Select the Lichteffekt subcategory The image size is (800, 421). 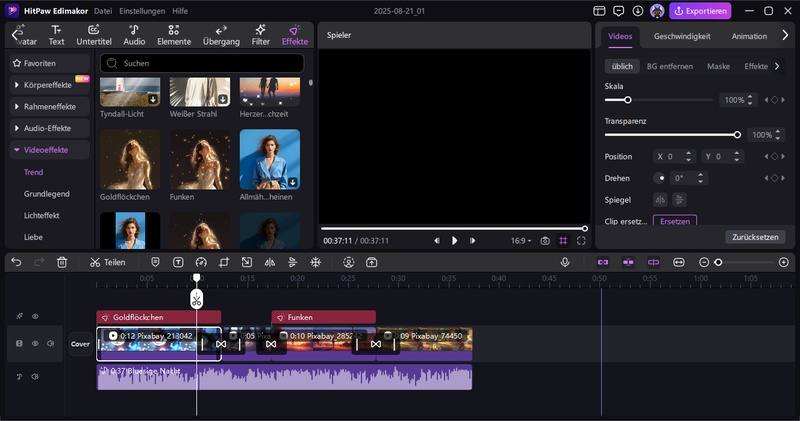[41, 215]
